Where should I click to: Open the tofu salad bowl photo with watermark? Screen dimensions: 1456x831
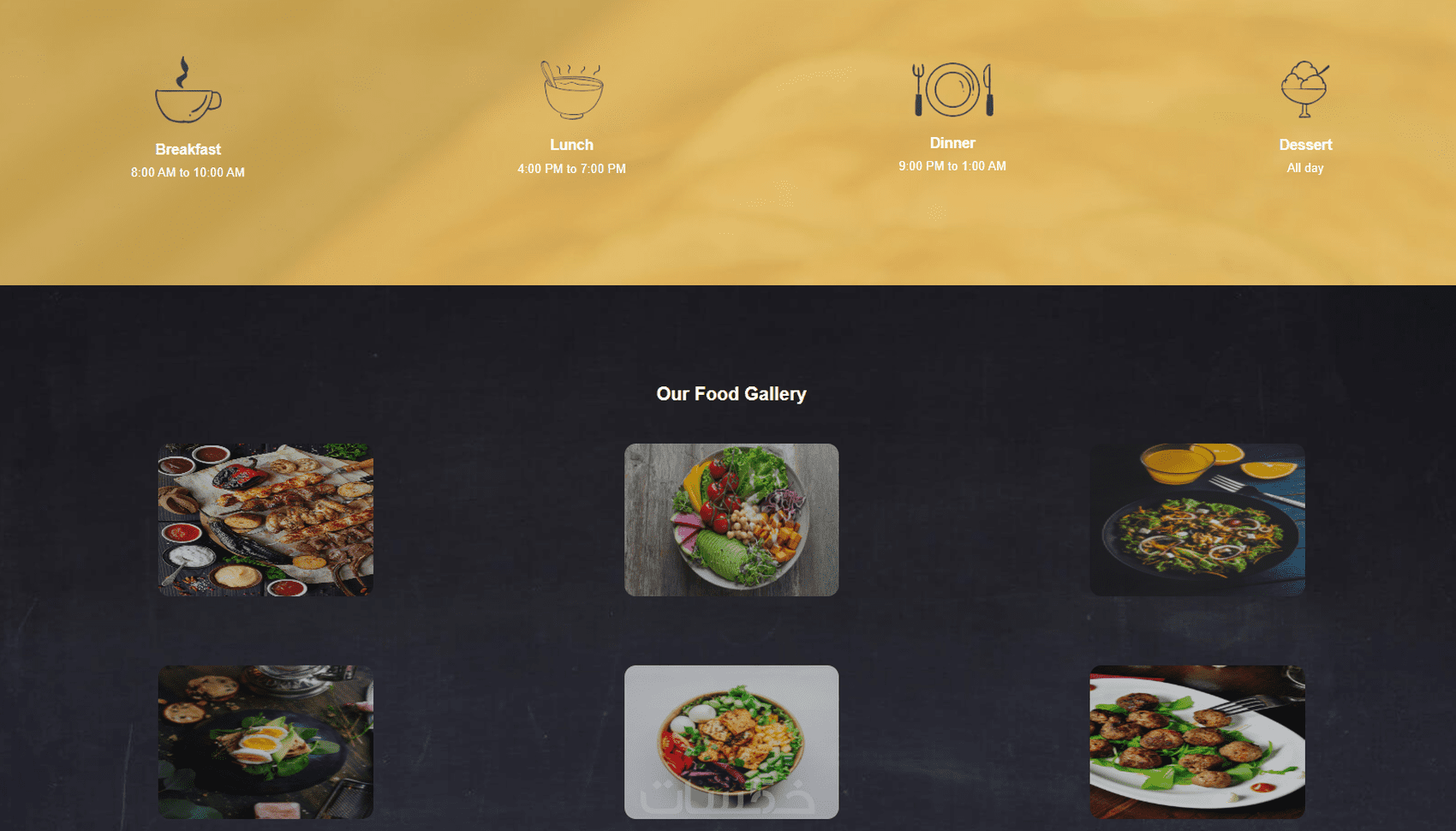point(731,742)
